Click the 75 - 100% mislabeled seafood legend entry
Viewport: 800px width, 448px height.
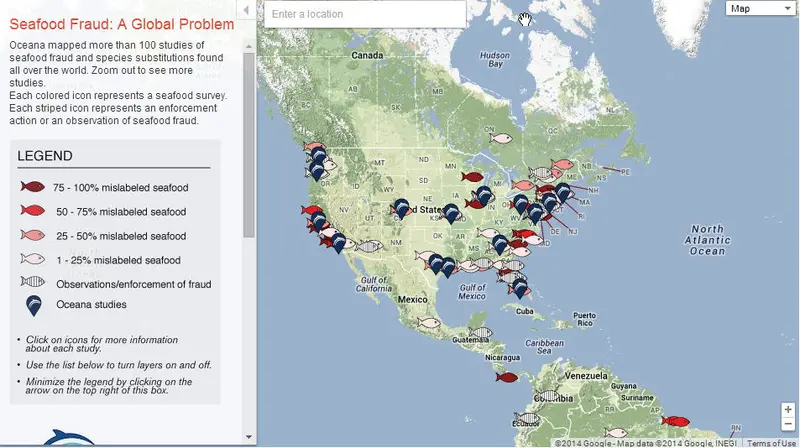point(104,187)
